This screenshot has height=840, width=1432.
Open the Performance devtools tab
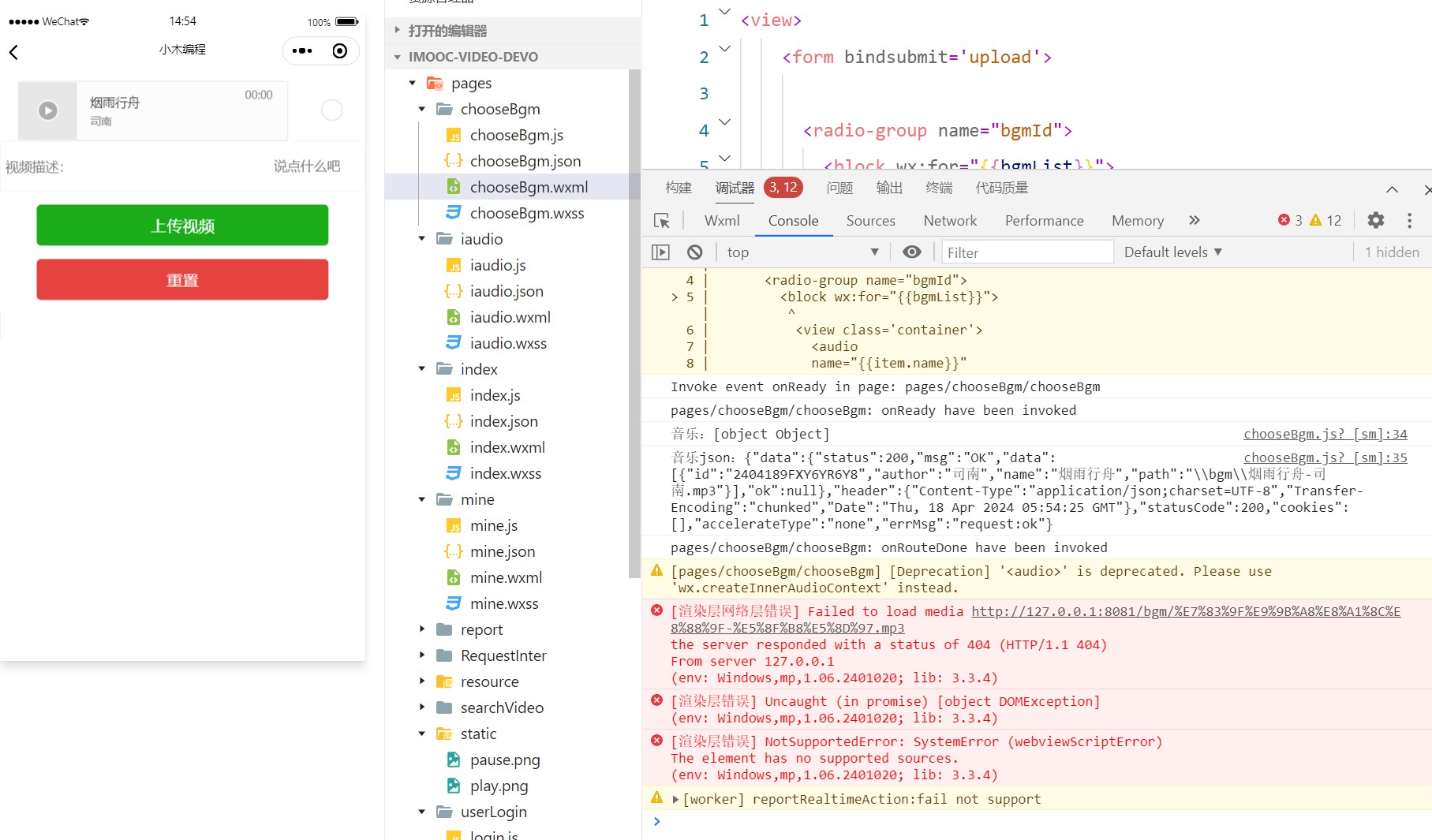[1044, 221]
